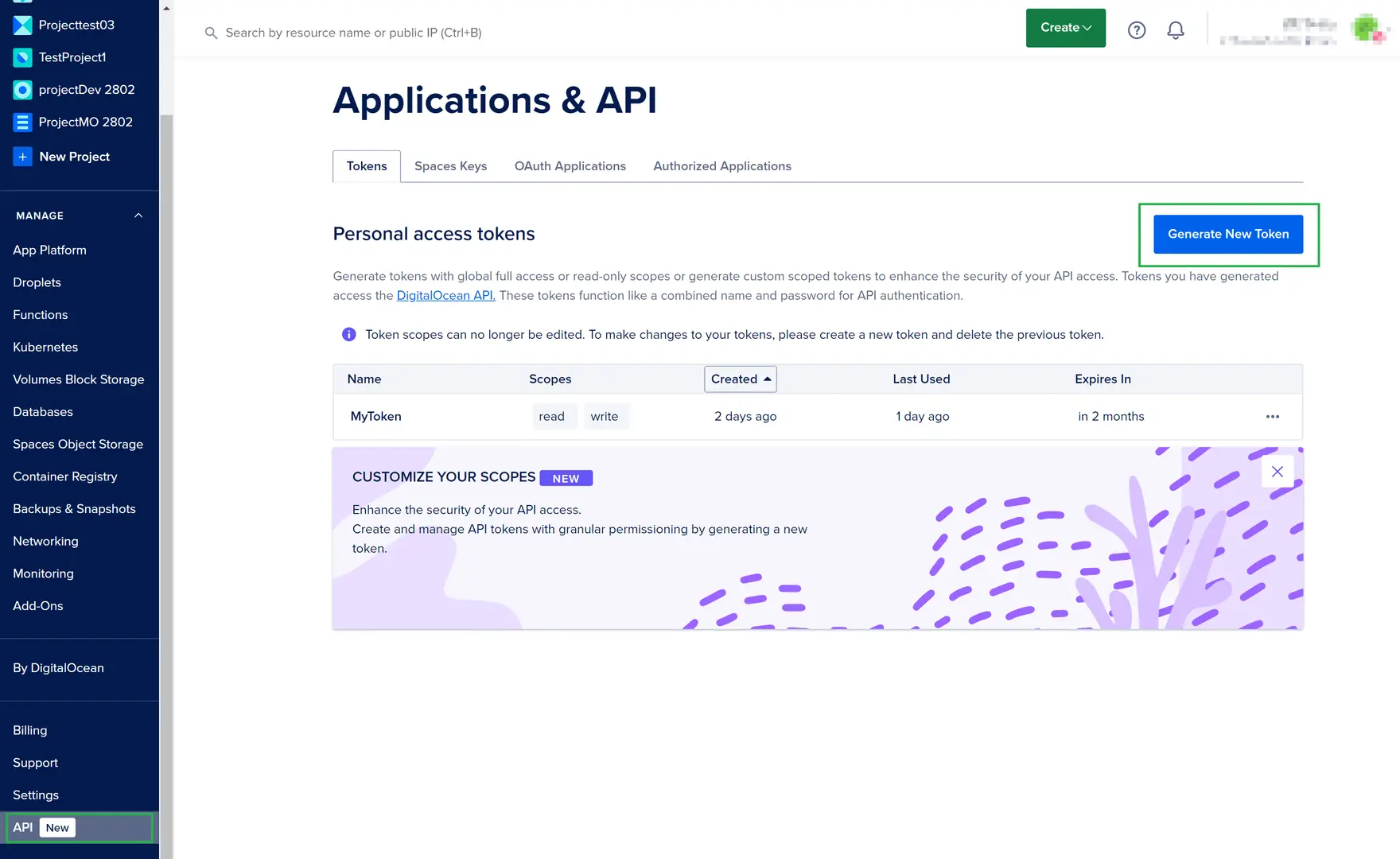Screen dimensions: 1400x859
Task: Open Settings in sidebar
Action: pyautogui.click(x=35, y=795)
